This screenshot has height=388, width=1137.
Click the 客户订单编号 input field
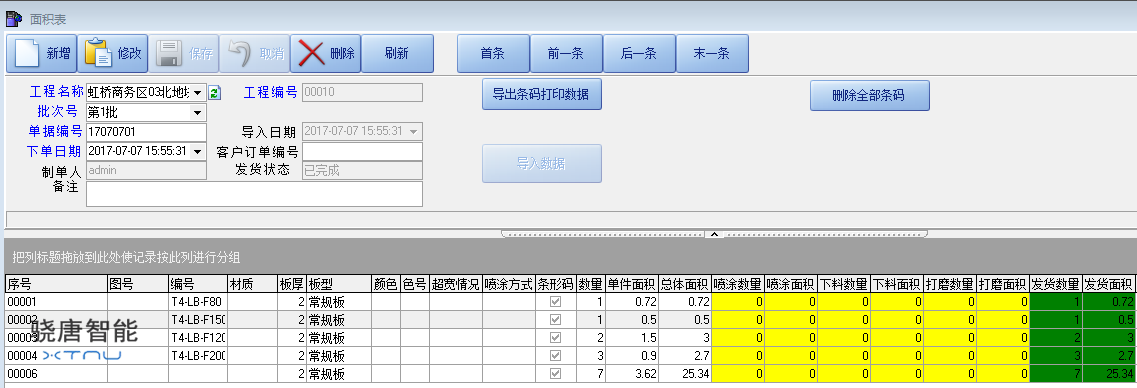[363, 152]
